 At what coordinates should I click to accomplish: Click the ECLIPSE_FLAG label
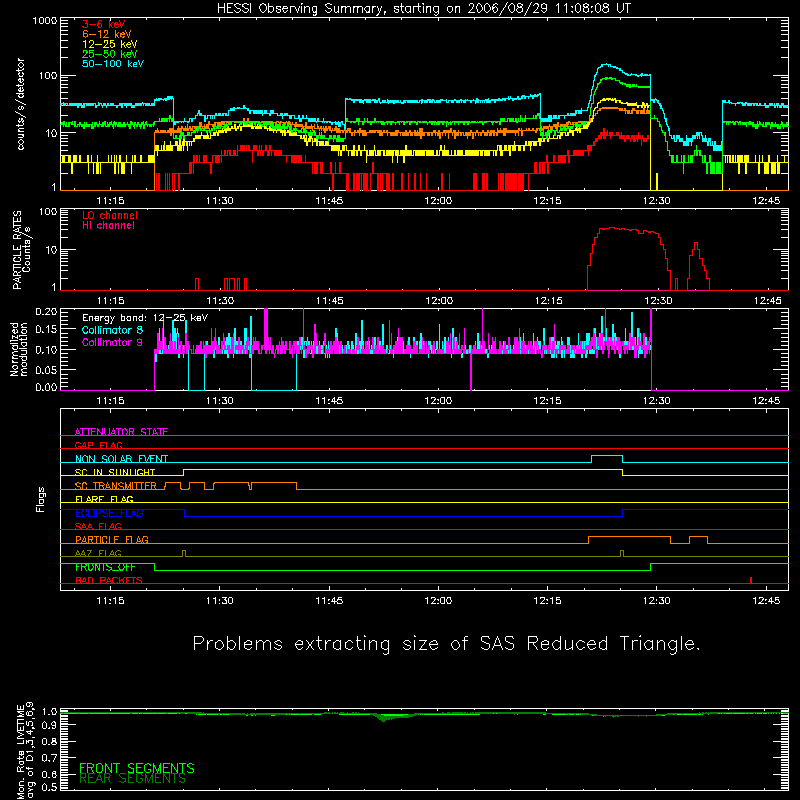(x=109, y=513)
